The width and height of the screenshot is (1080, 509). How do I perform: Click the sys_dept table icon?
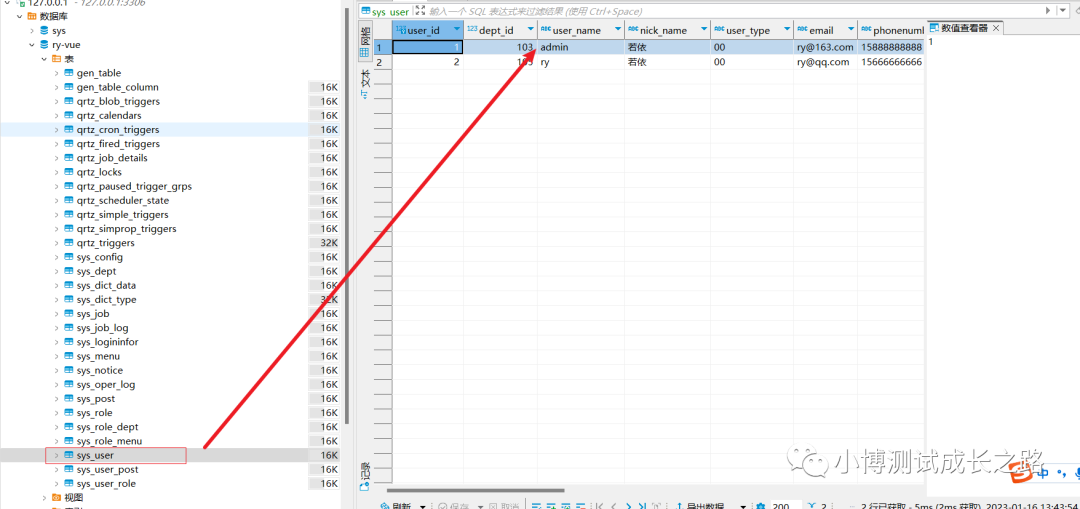tap(69, 271)
